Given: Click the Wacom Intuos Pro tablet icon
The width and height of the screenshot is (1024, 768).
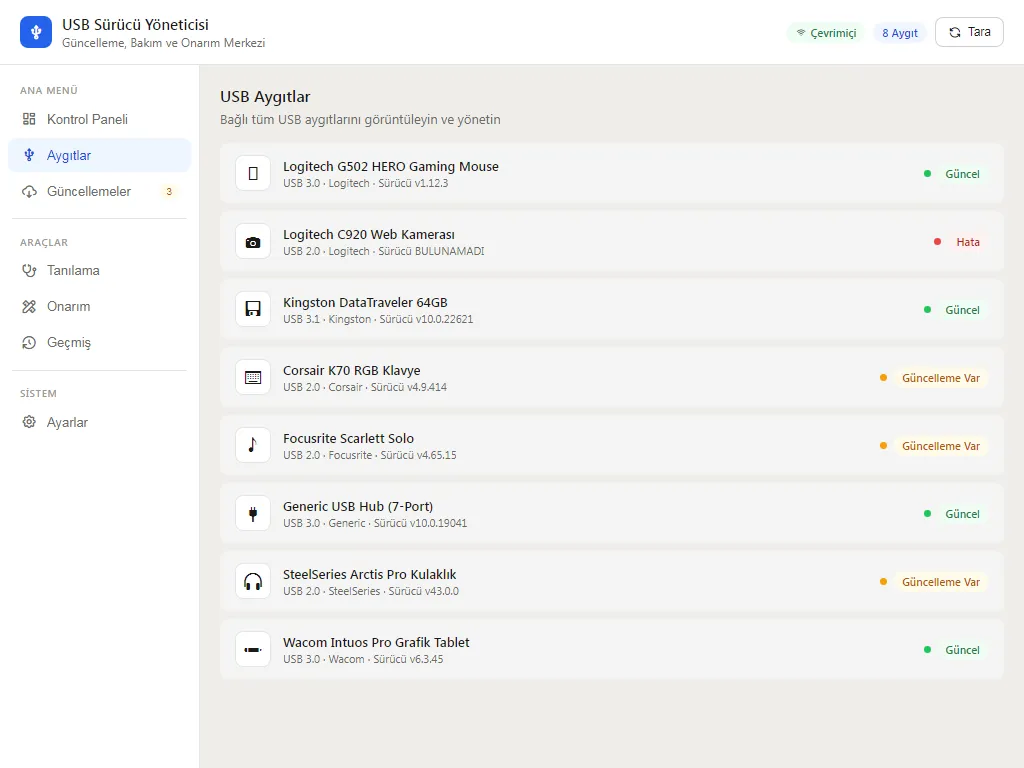Looking at the screenshot, I should tap(253, 649).
